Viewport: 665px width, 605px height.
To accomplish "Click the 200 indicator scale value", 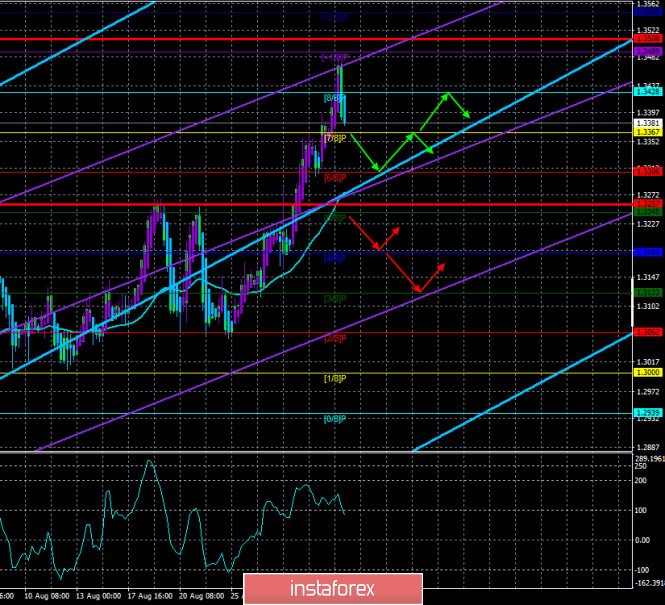I will coord(640,480).
